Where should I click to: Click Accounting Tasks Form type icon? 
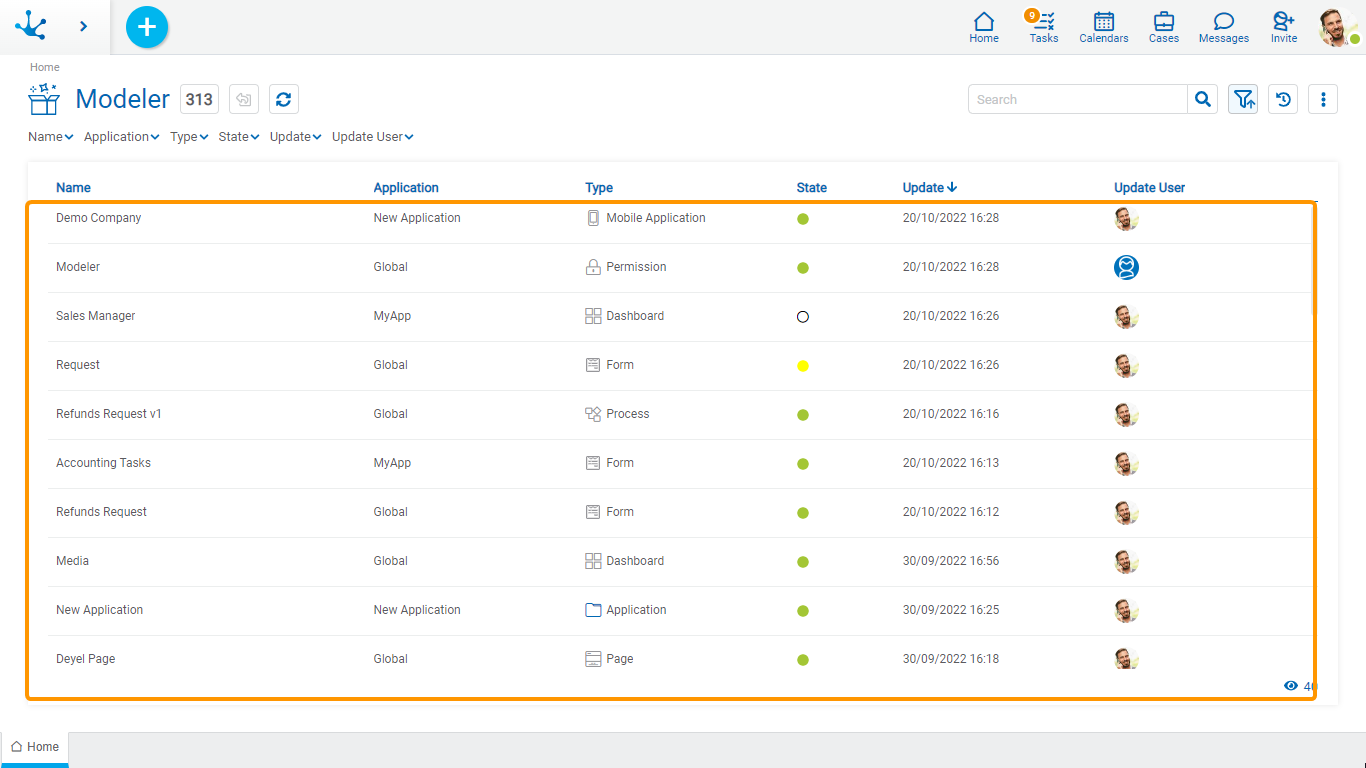pyautogui.click(x=593, y=463)
